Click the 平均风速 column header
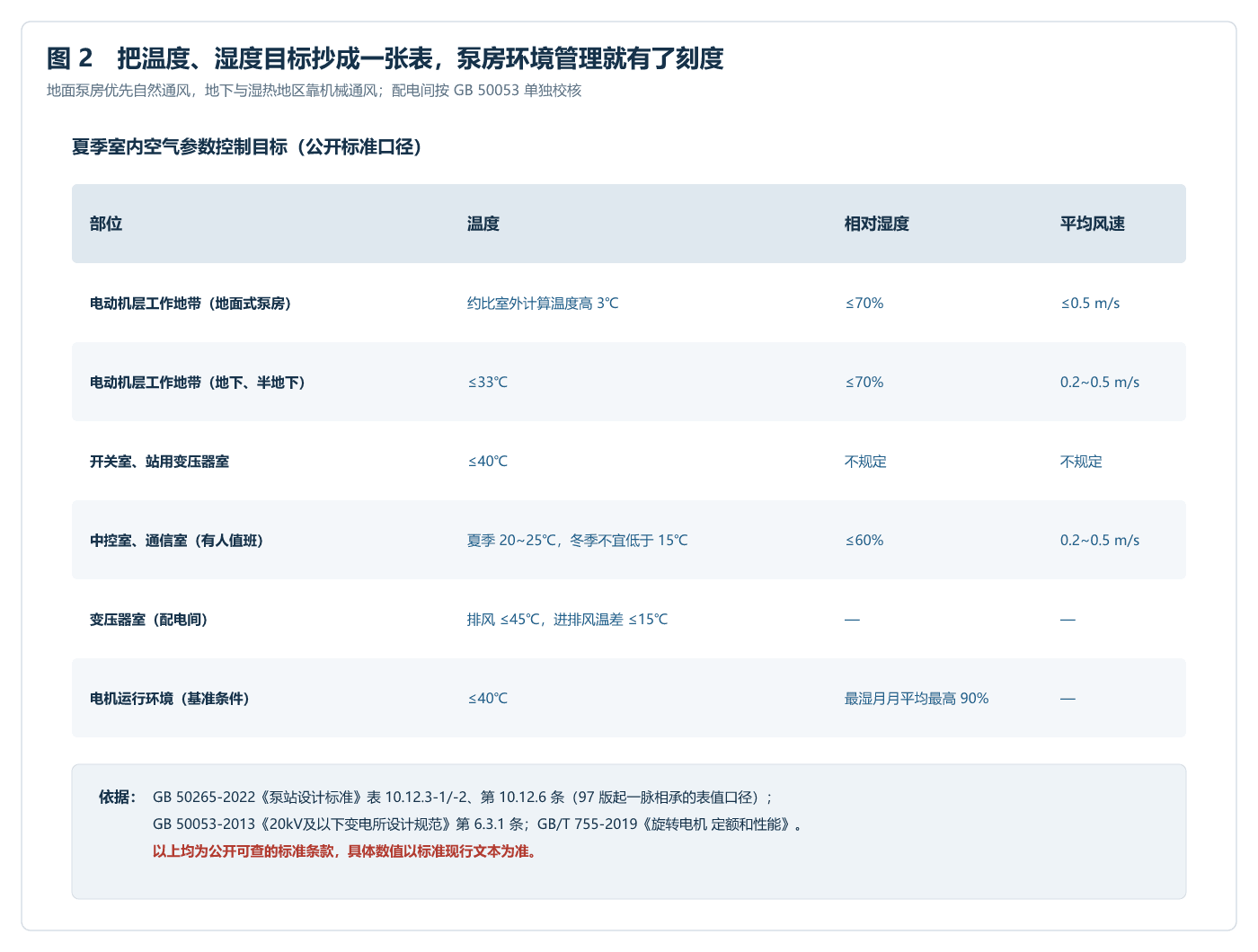The image size is (1258, 952). coord(1093,224)
